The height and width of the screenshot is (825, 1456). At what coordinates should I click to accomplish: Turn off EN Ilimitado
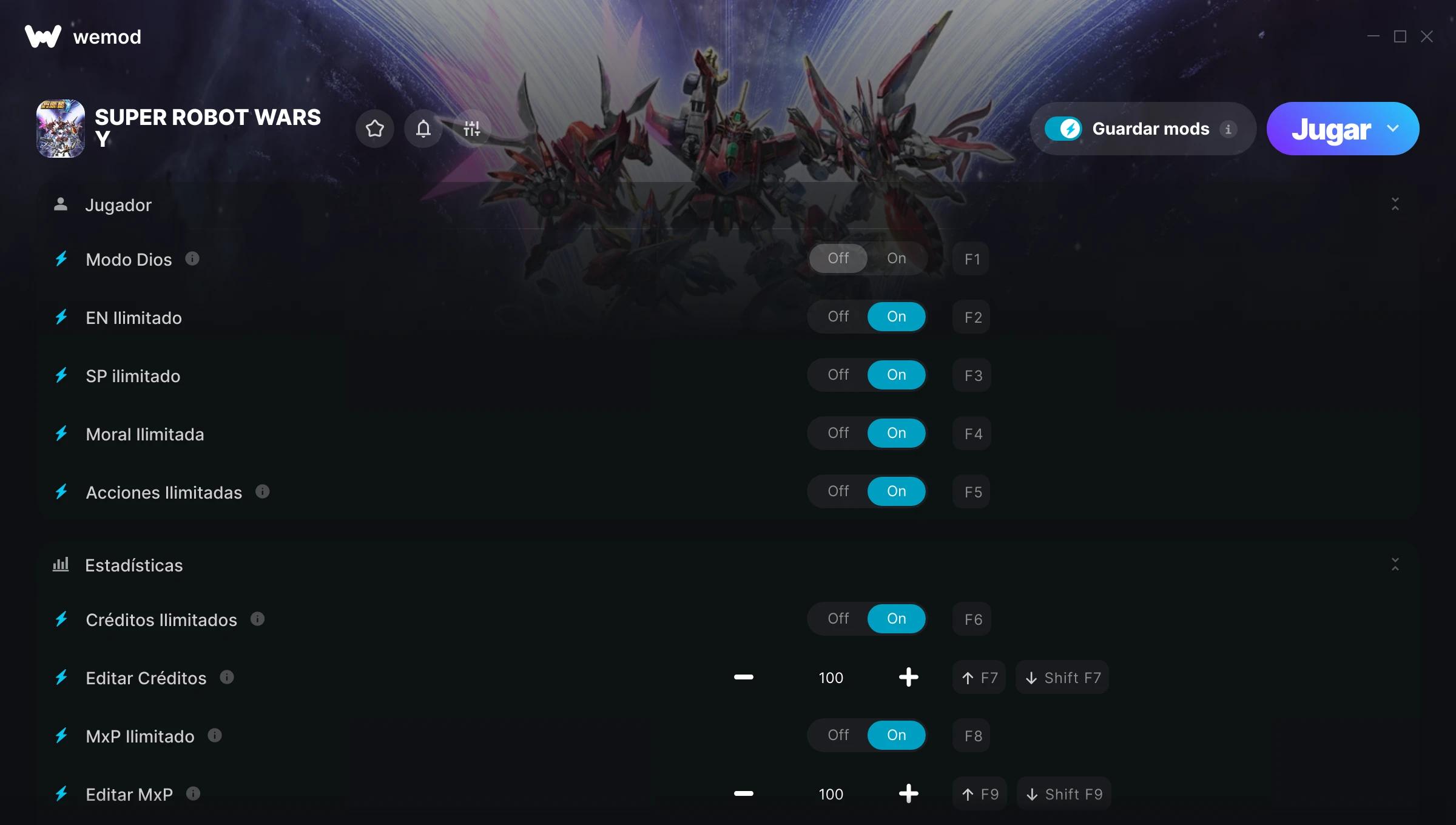tap(838, 317)
